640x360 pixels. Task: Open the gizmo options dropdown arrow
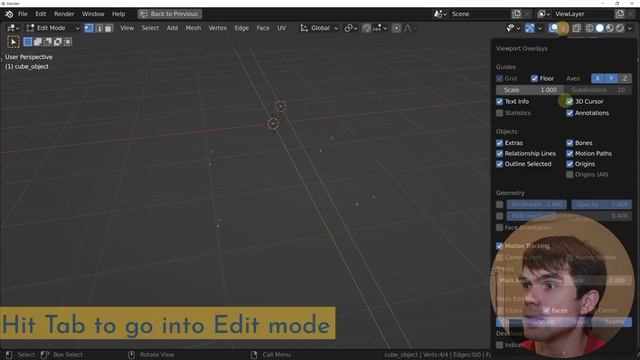540,28
